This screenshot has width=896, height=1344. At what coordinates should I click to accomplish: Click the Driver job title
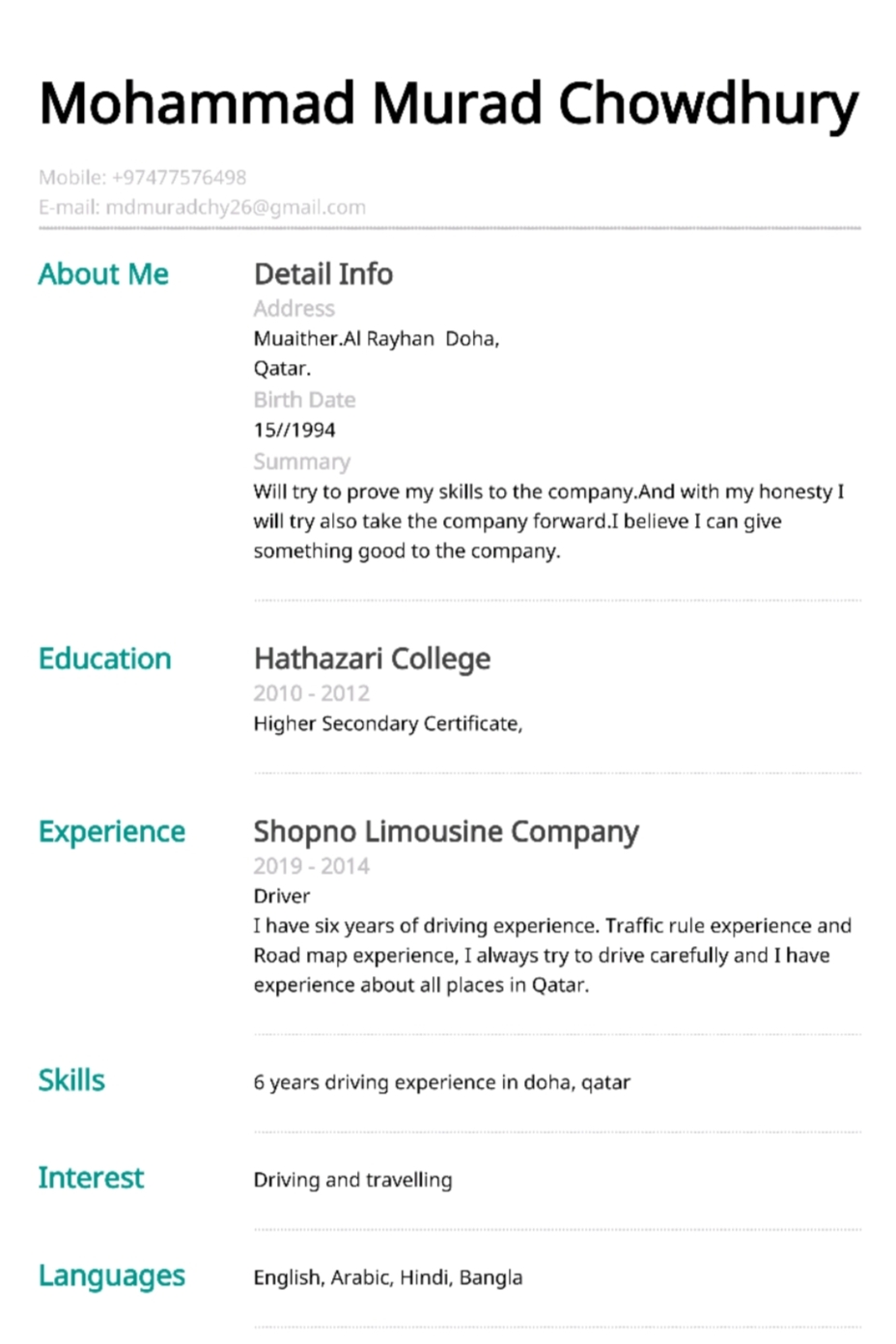(282, 896)
